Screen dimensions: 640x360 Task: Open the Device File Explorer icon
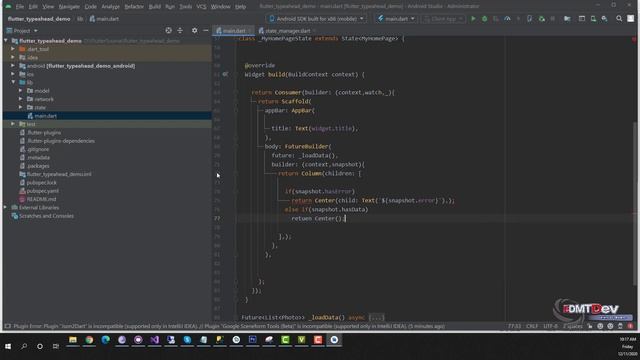click(x=593, y=19)
